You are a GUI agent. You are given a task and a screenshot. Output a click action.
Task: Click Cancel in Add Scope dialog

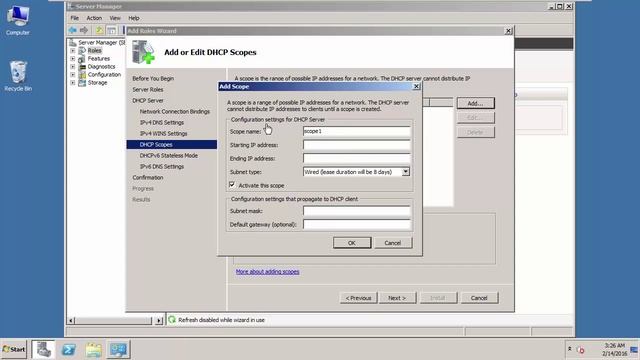[393, 243]
